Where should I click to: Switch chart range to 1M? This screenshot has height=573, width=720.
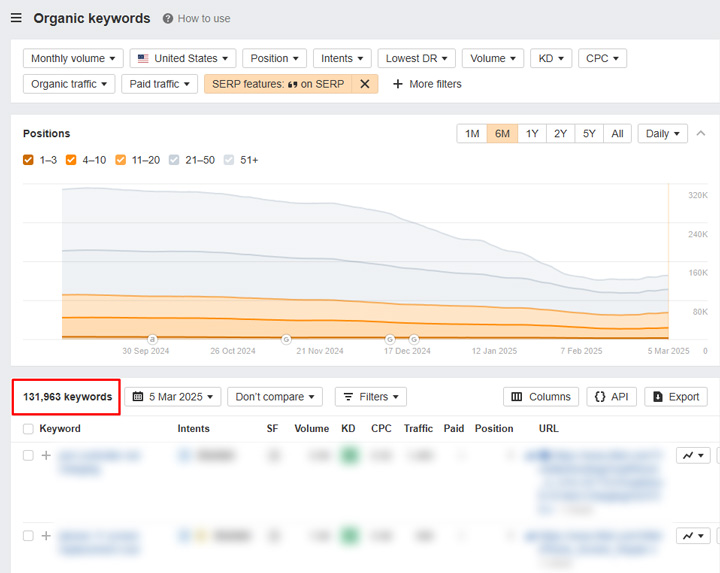tap(472, 134)
